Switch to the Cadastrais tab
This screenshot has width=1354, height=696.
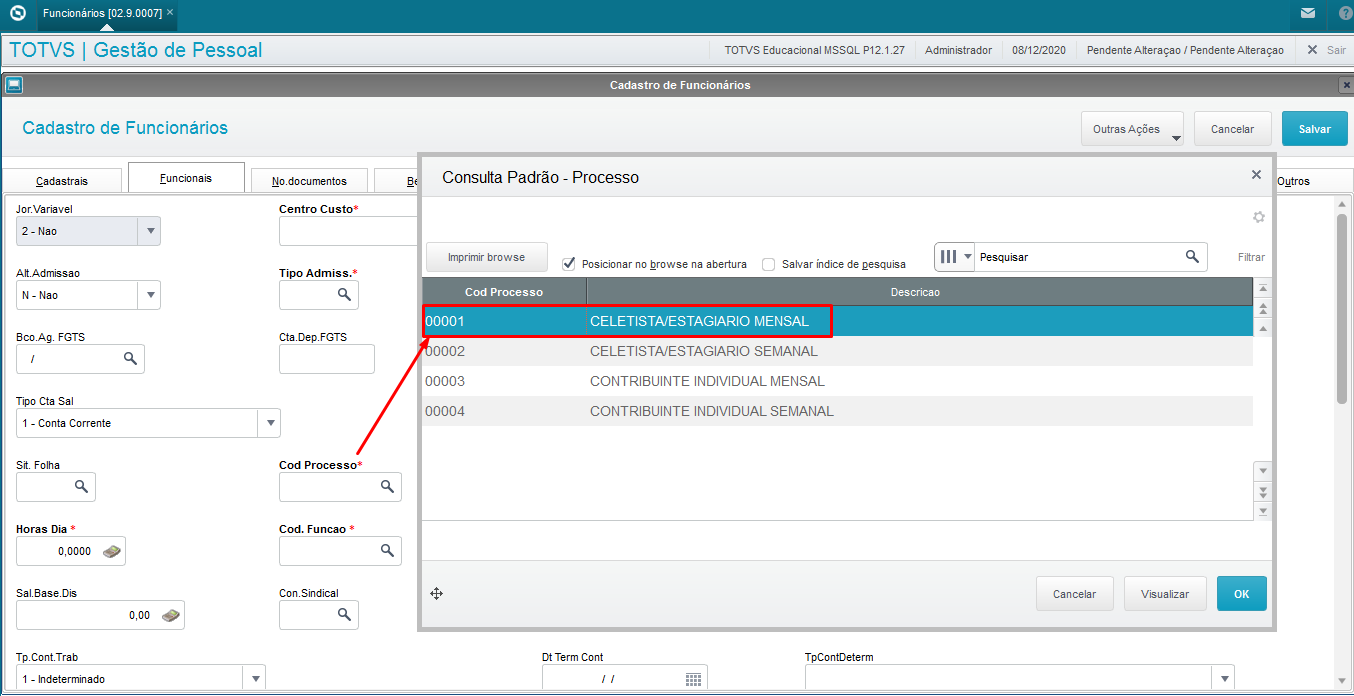coord(62,181)
